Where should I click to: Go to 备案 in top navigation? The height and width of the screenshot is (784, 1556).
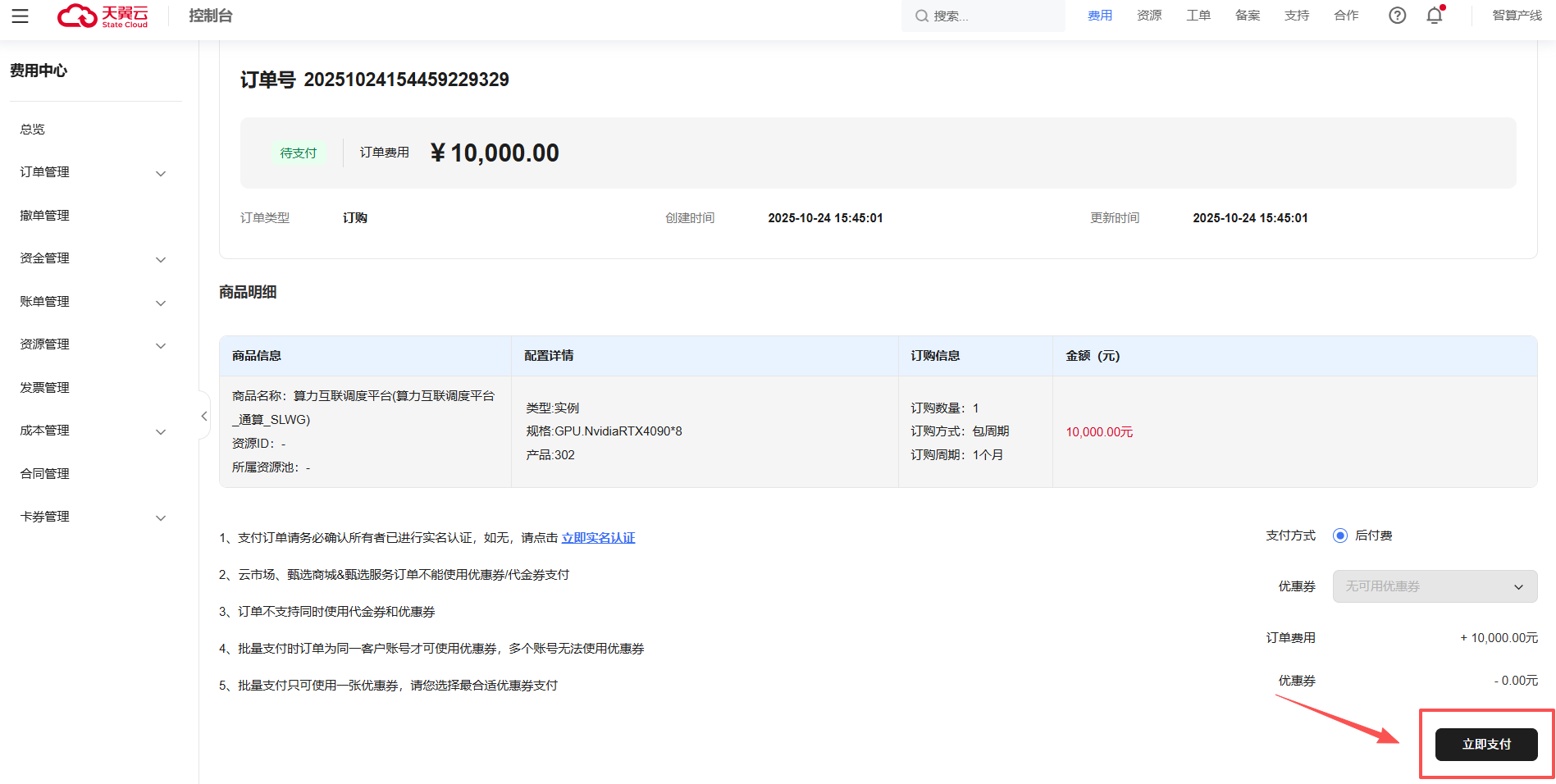point(1247,16)
